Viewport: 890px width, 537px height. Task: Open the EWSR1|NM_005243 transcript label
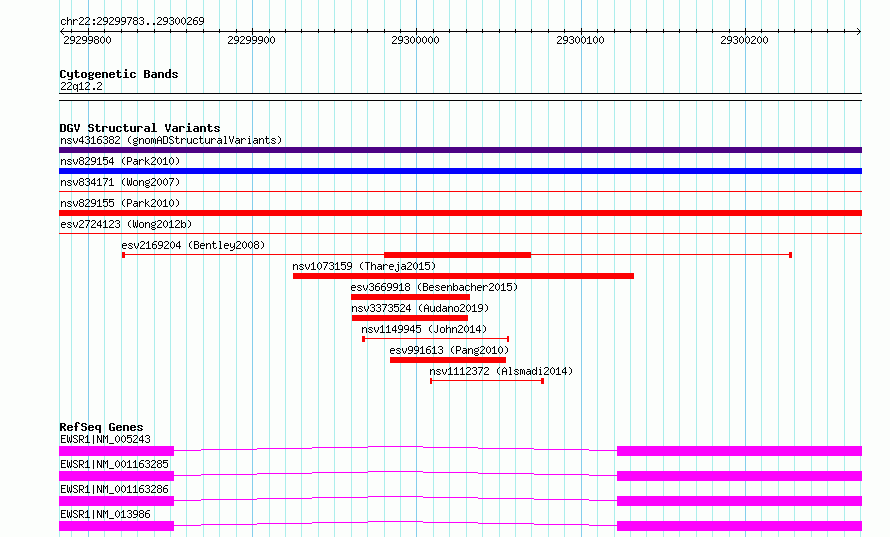[x=106, y=439]
